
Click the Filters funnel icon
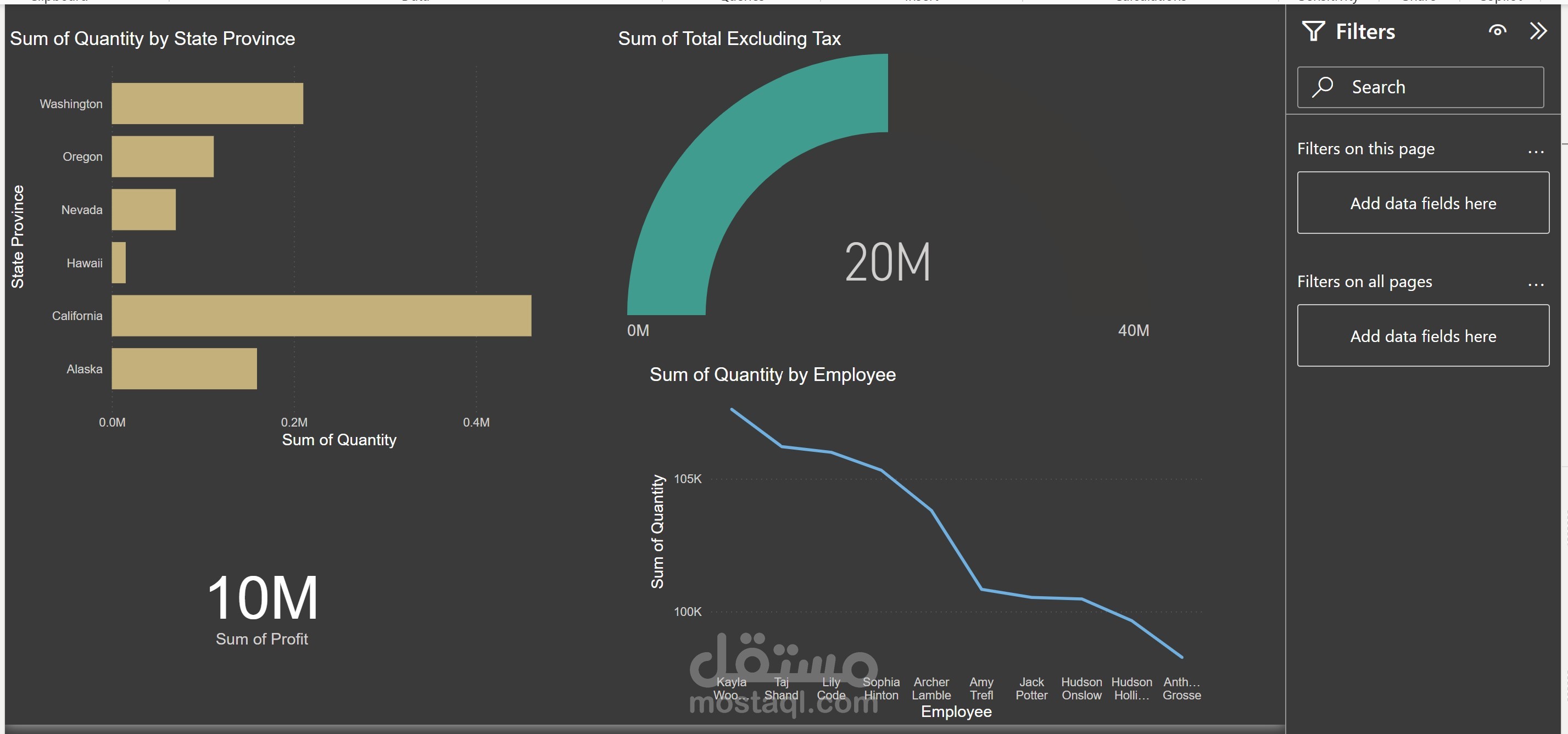[x=1313, y=31]
